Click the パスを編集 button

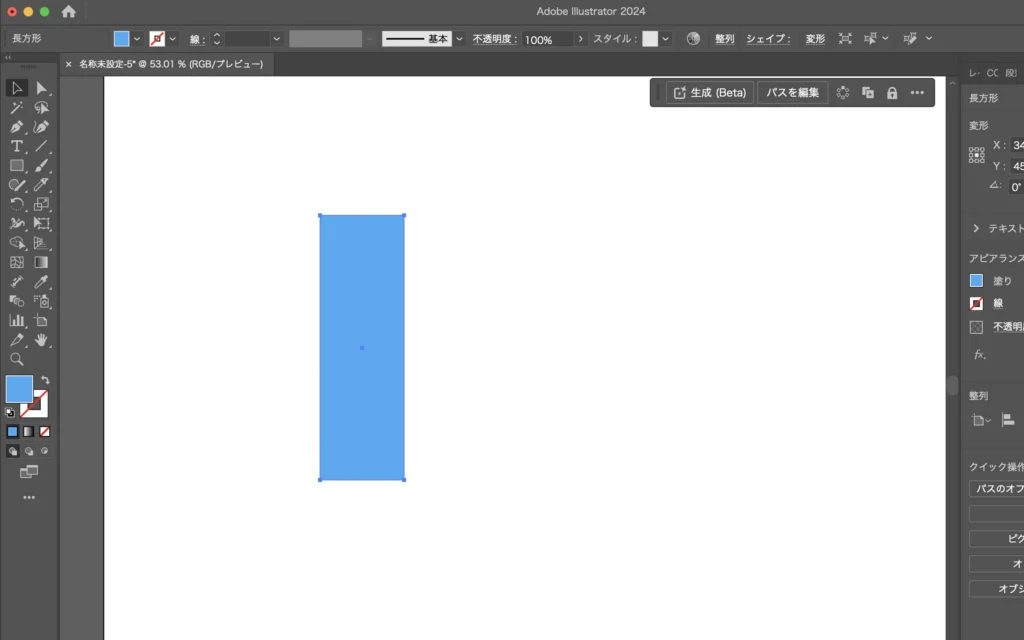792,93
